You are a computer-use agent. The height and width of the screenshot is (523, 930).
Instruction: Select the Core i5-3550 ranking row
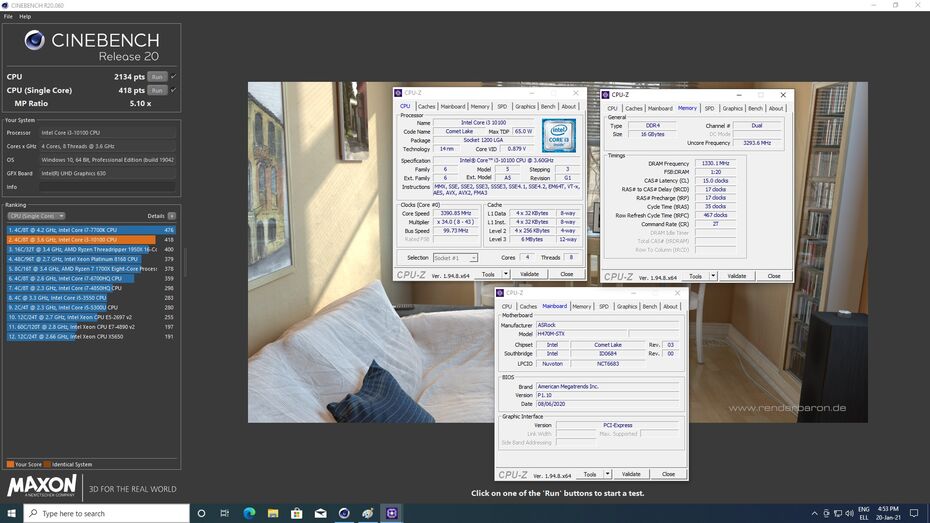[x=91, y=298]
